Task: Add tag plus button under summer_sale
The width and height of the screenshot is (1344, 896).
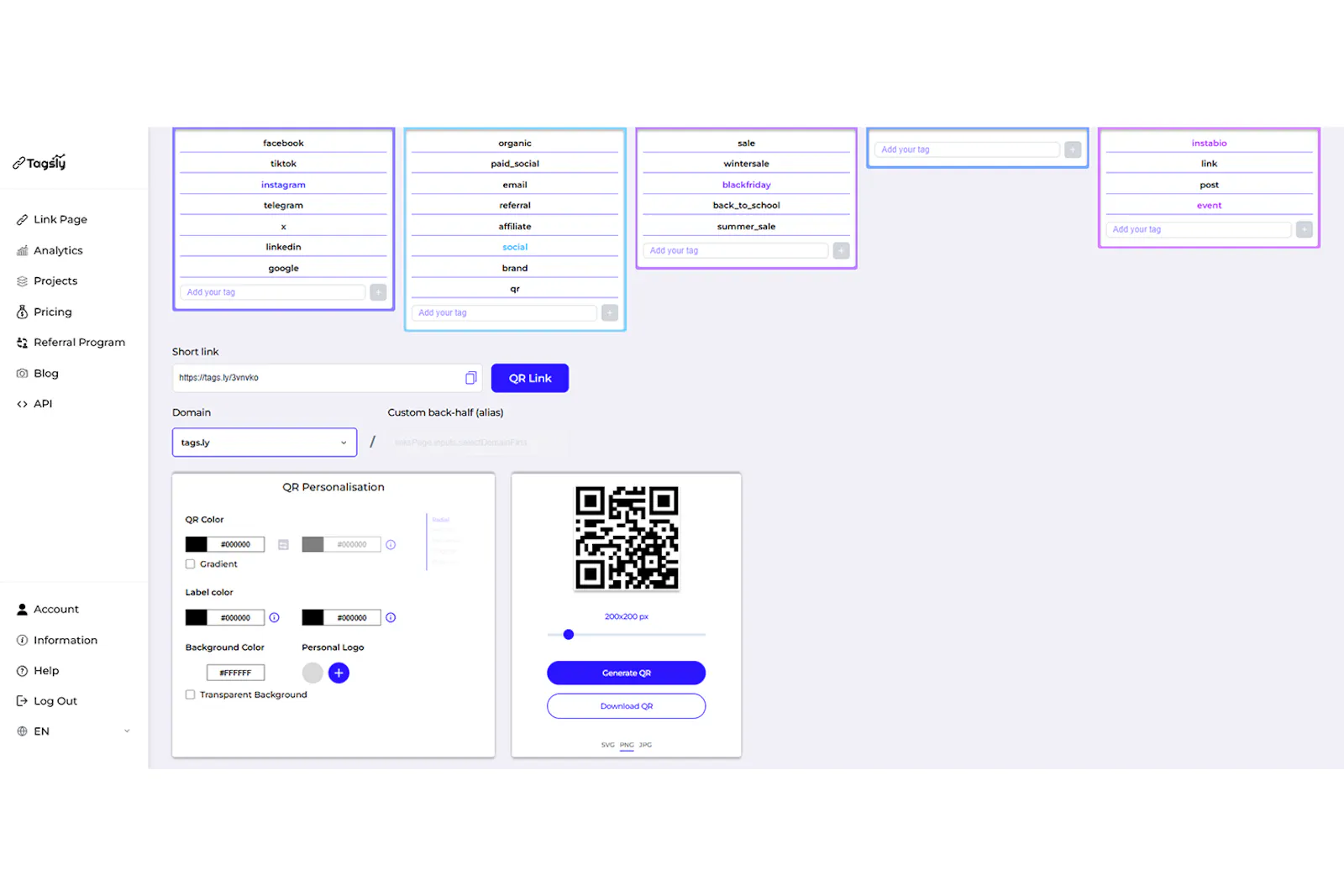Action: pyautogui.click(x=841, y=250)
